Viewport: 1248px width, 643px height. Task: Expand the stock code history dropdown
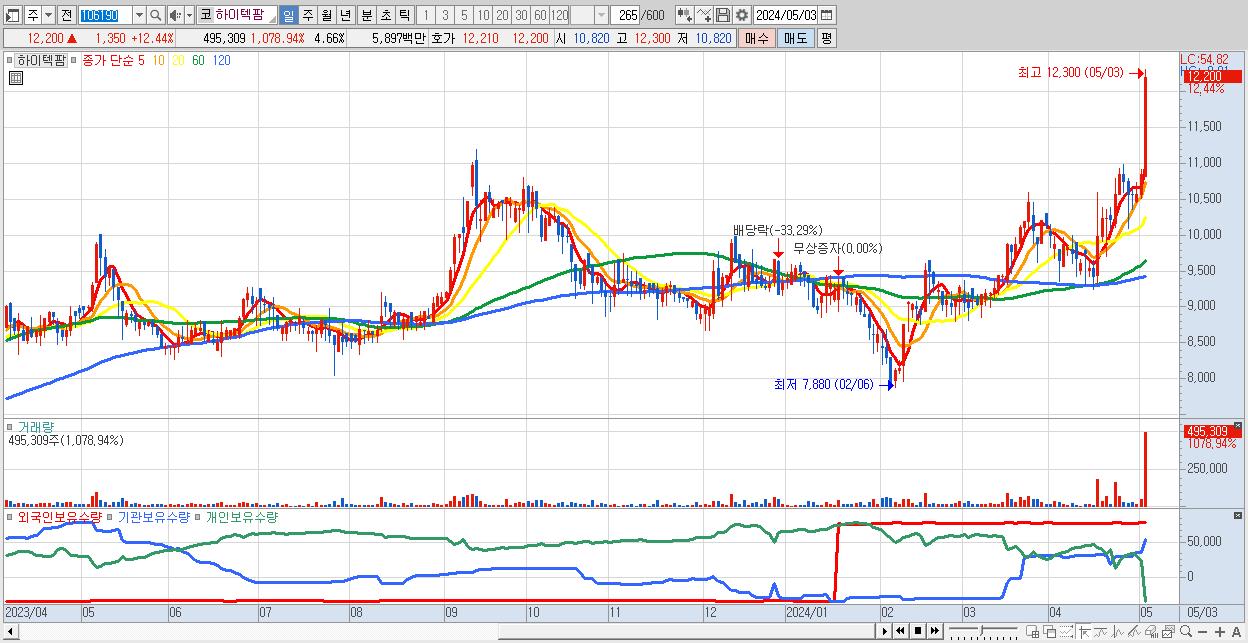[139, 15]
